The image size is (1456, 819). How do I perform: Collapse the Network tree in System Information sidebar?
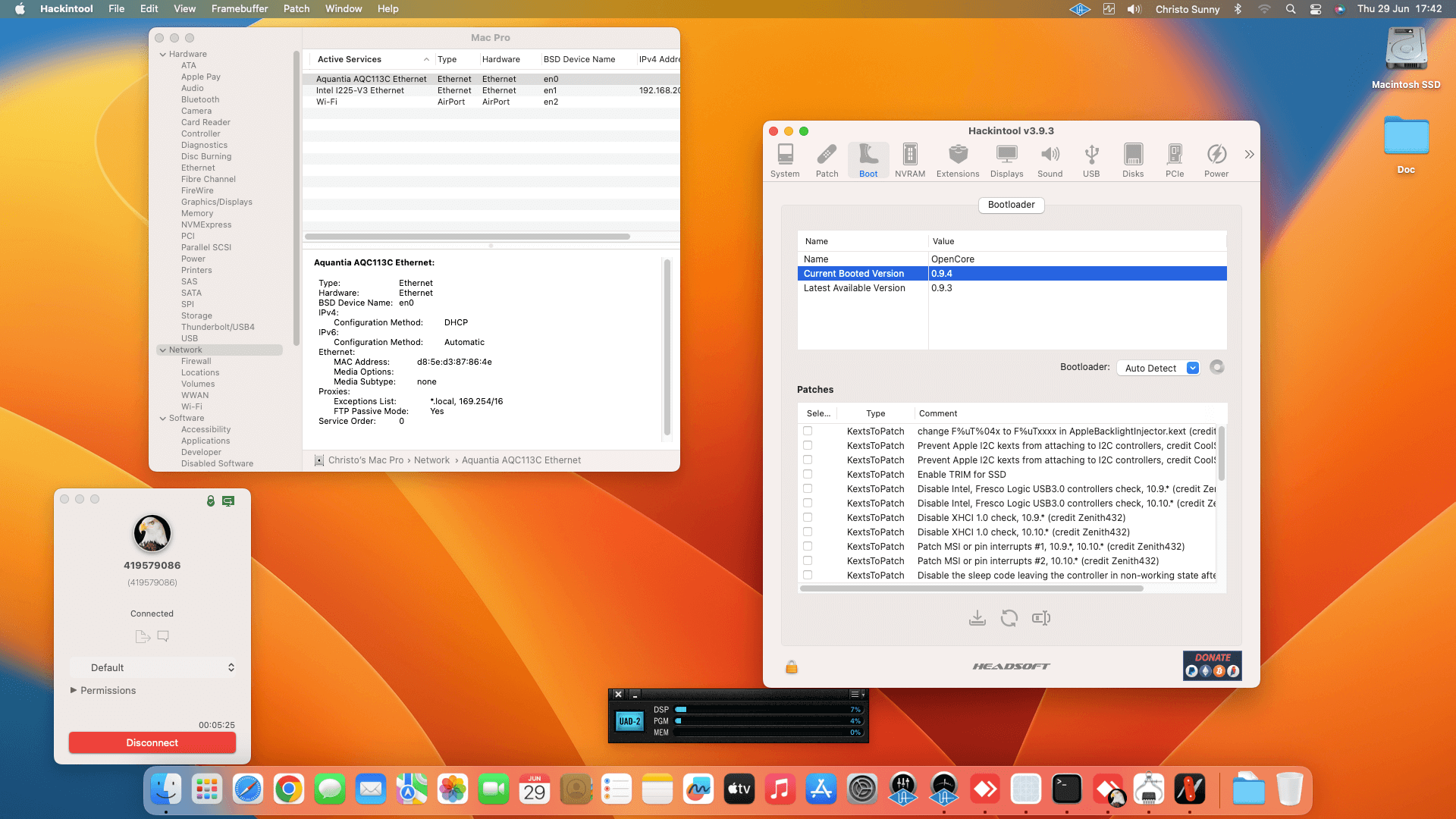[x=163, y=350]
